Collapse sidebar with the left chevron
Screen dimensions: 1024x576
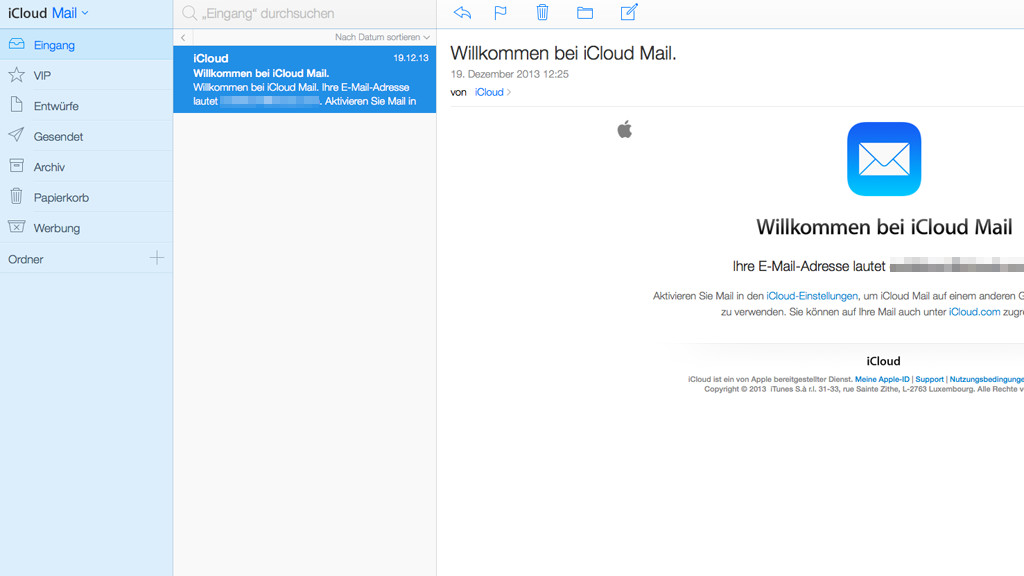(183, 38)
